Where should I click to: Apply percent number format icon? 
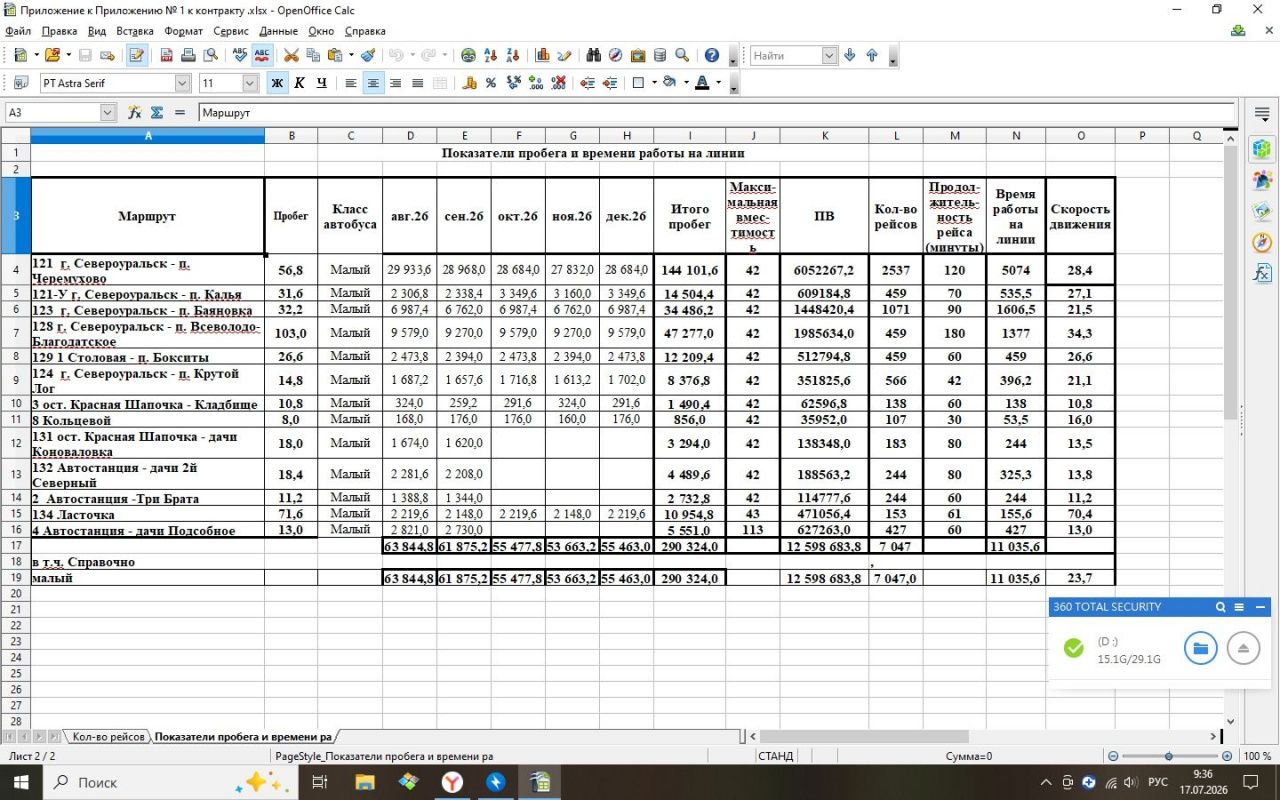pos(491,83)
